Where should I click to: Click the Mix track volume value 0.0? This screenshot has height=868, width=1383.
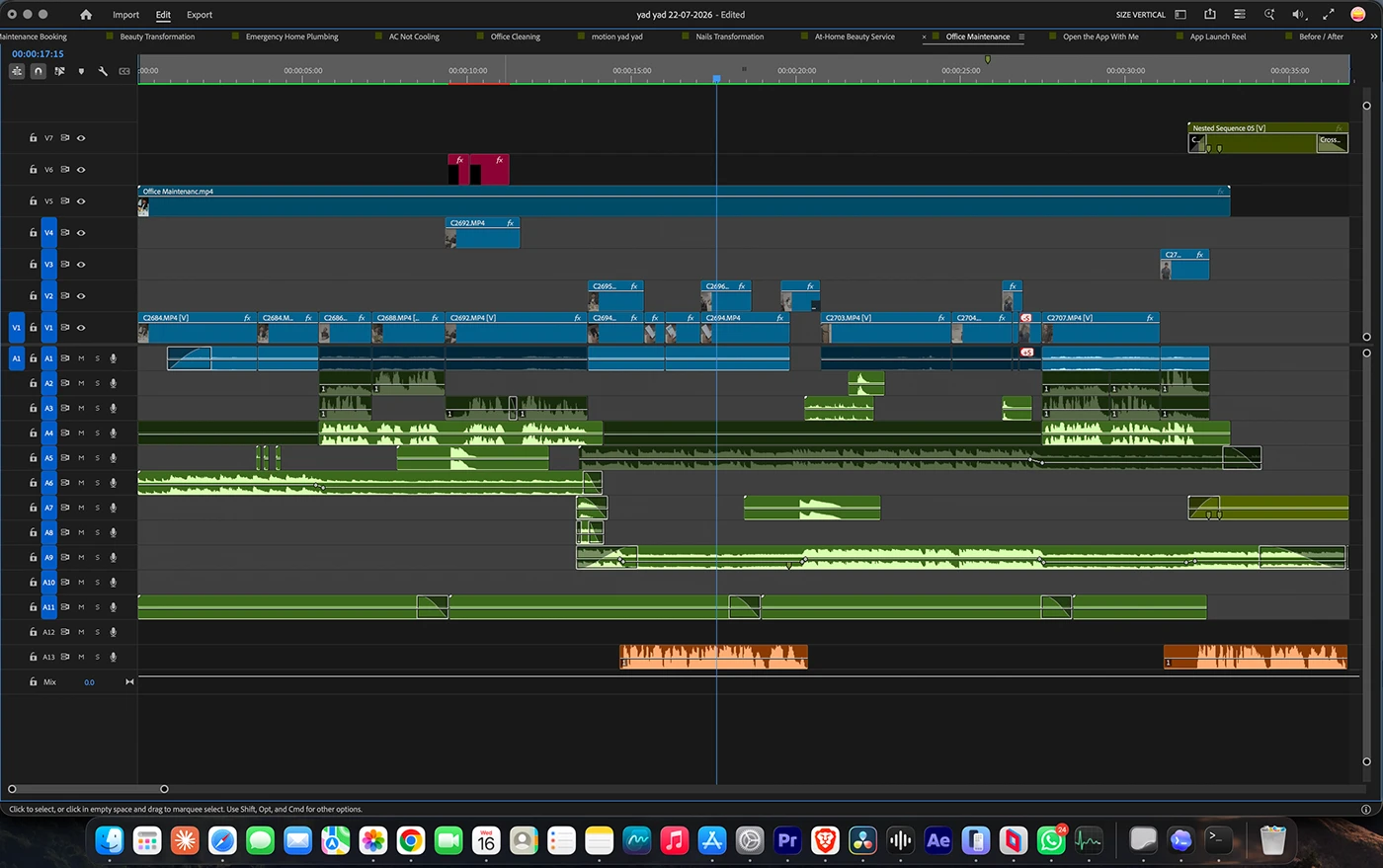pyautogui.click(x=89, y=682)
